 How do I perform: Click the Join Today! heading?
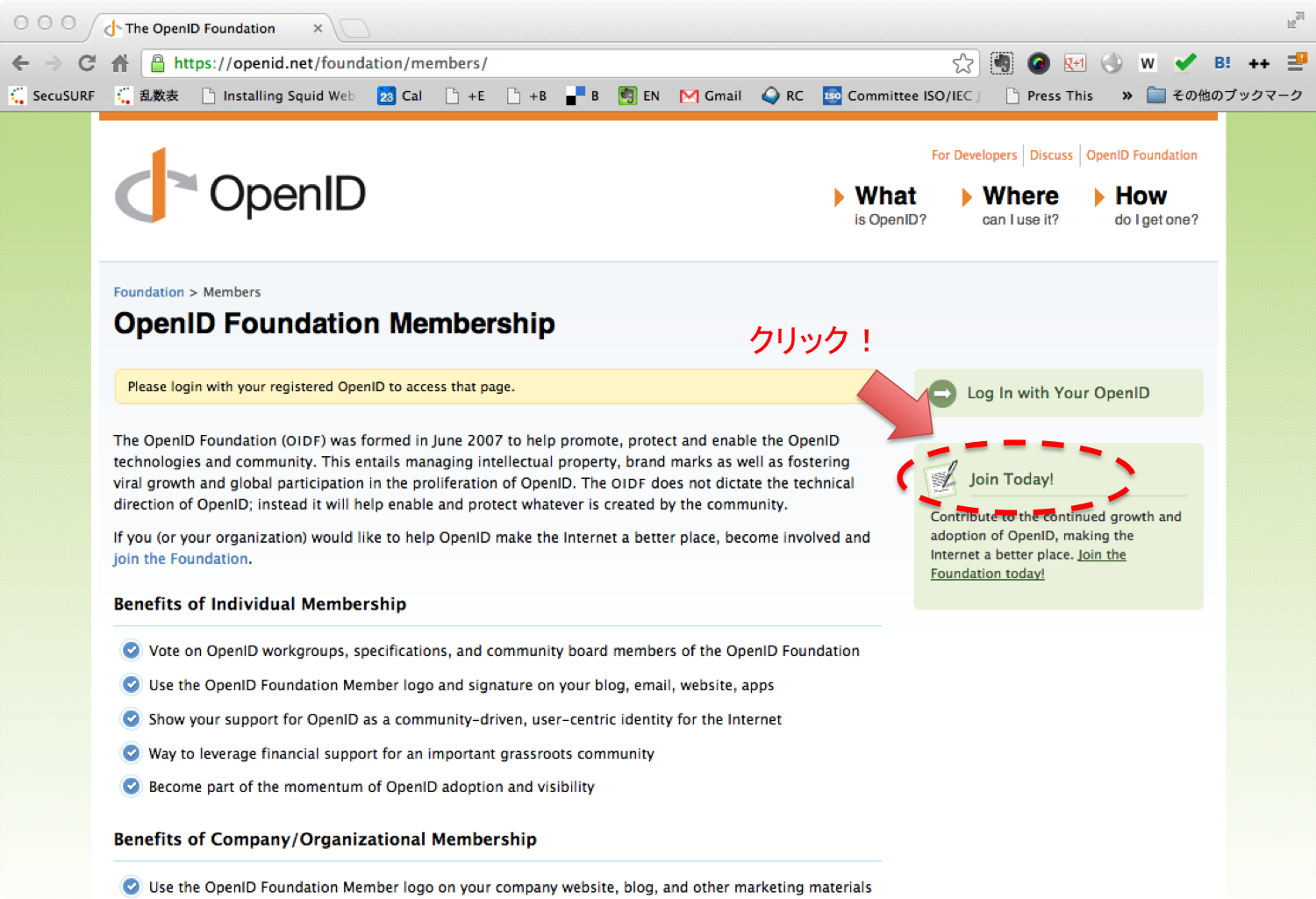pyautogui.click(x=1012, y=479)
